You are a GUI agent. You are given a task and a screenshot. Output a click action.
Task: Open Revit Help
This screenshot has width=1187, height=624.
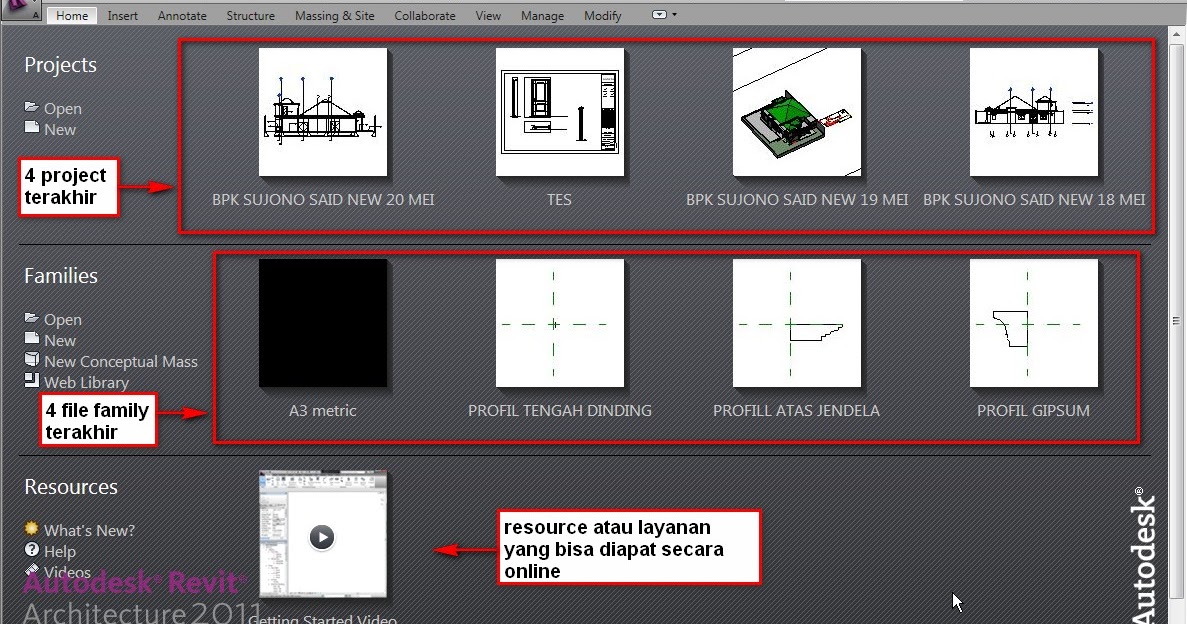click(59, 551)
